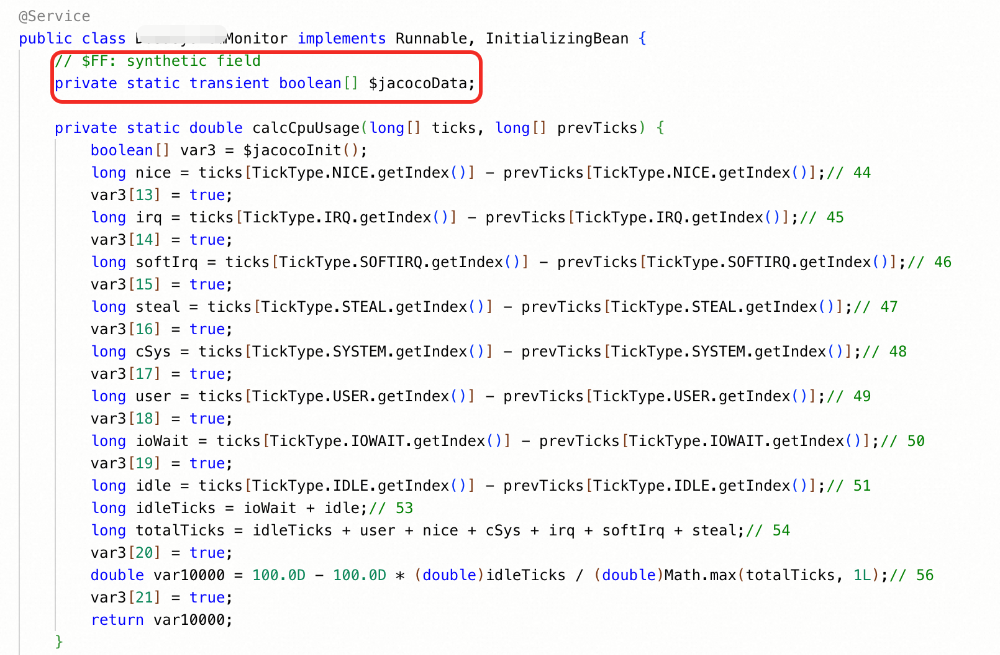The width and height of the screenshot is (1000, 655).
Task: Click the totalTicks variable declaration
Action: click(x=440, y=531)
